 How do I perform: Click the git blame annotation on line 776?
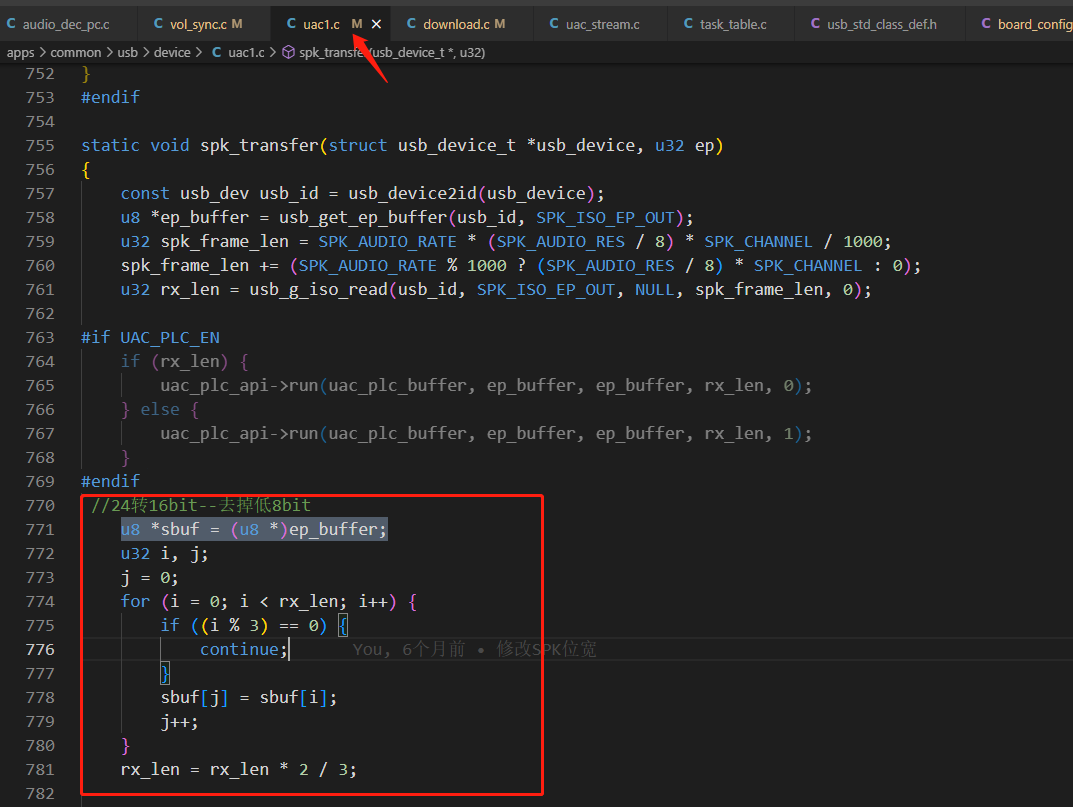(474, 649)
